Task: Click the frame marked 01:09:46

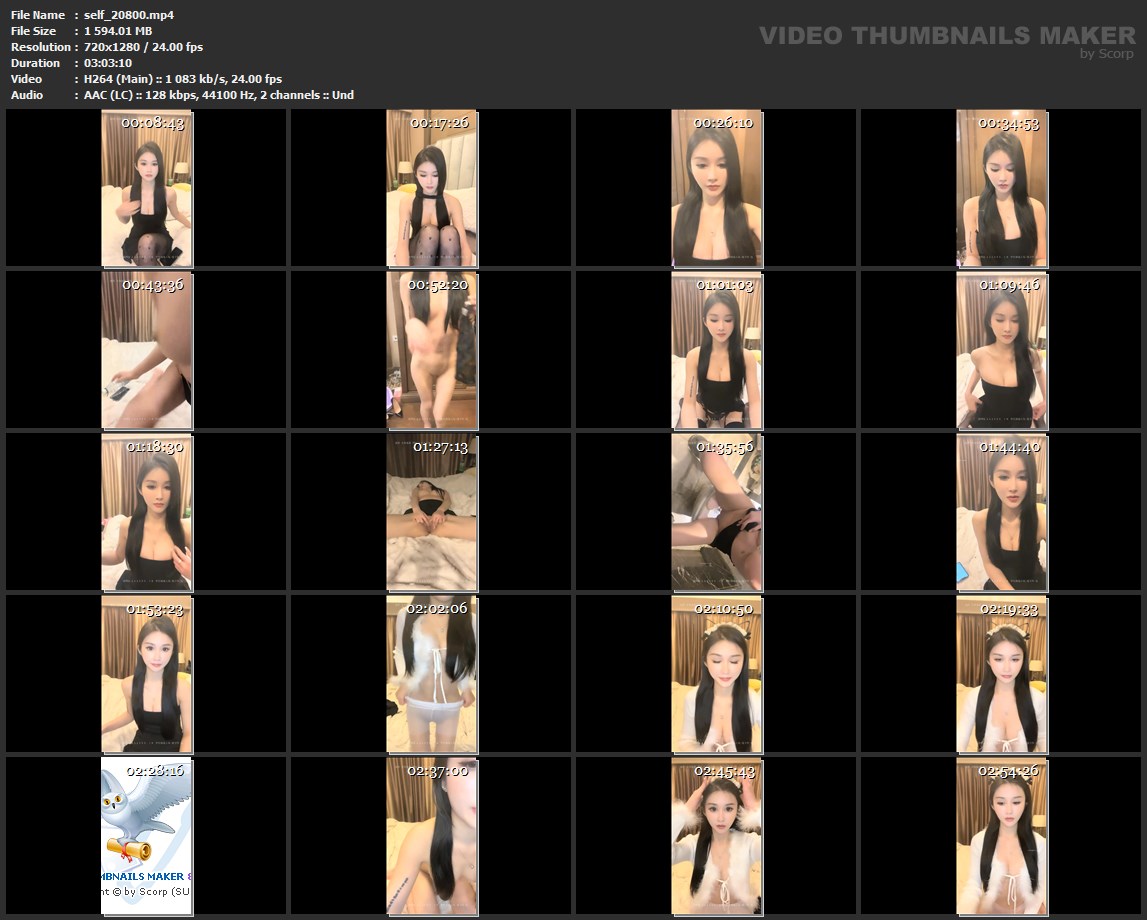Action: 1001,350
